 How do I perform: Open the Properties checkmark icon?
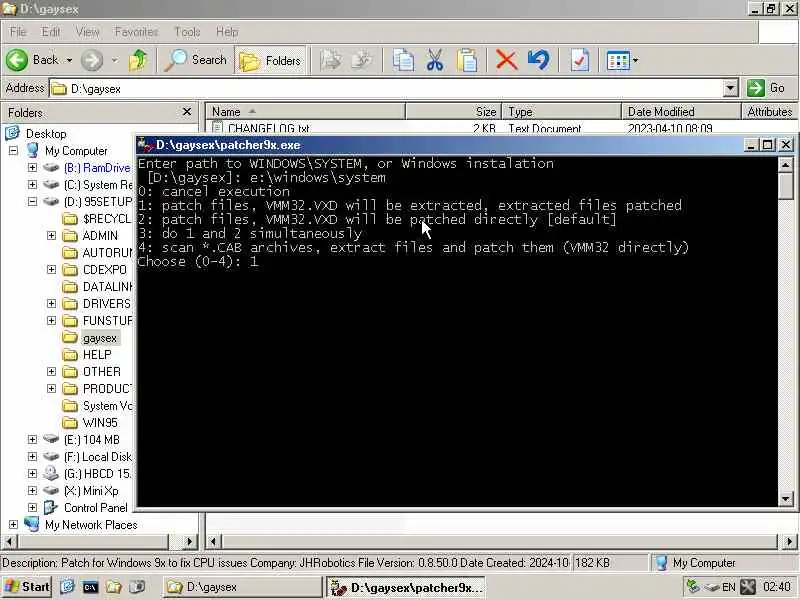(580, 60)
